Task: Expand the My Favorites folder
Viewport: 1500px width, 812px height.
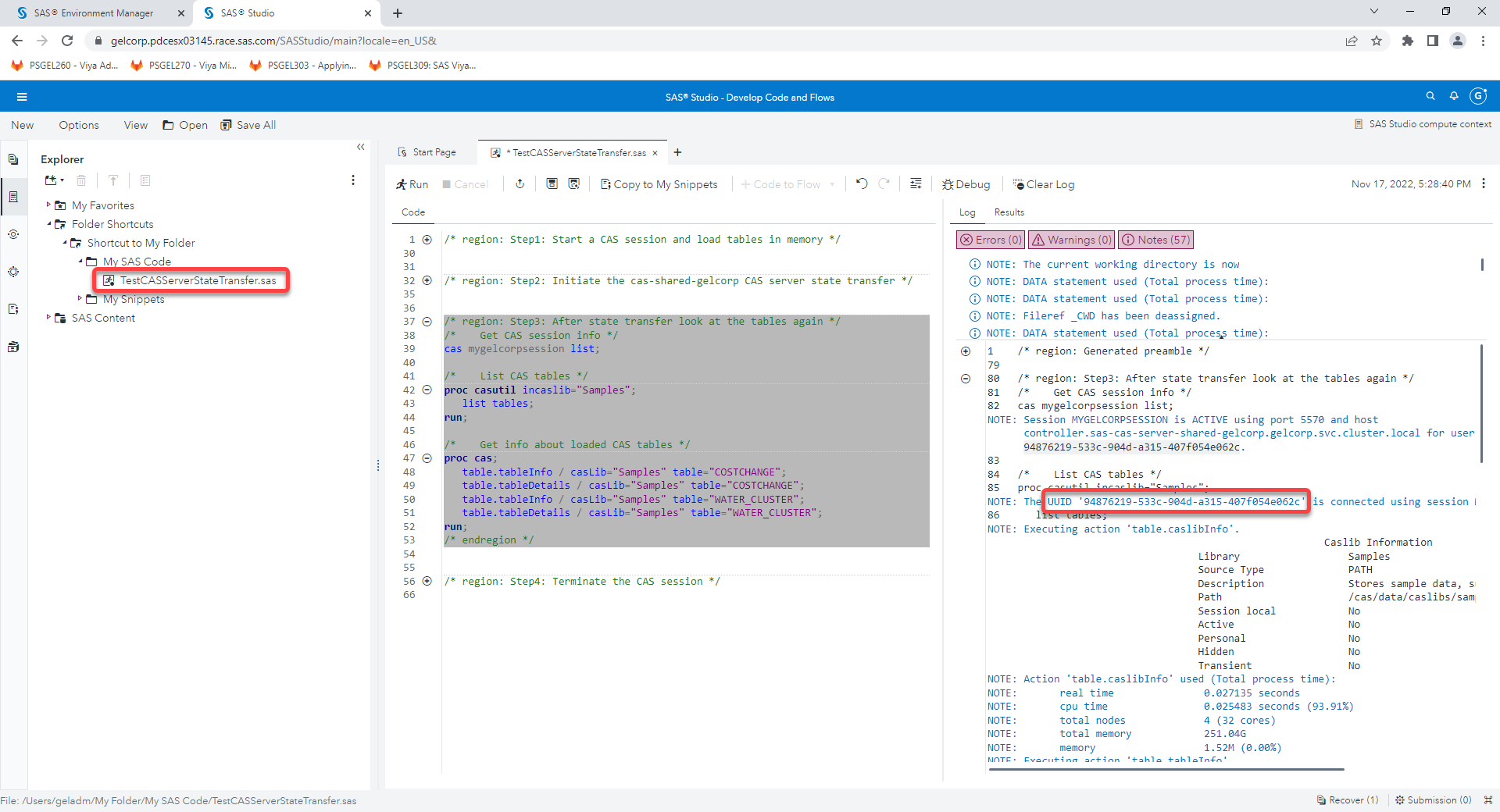Action: click(x=48, y=205)
